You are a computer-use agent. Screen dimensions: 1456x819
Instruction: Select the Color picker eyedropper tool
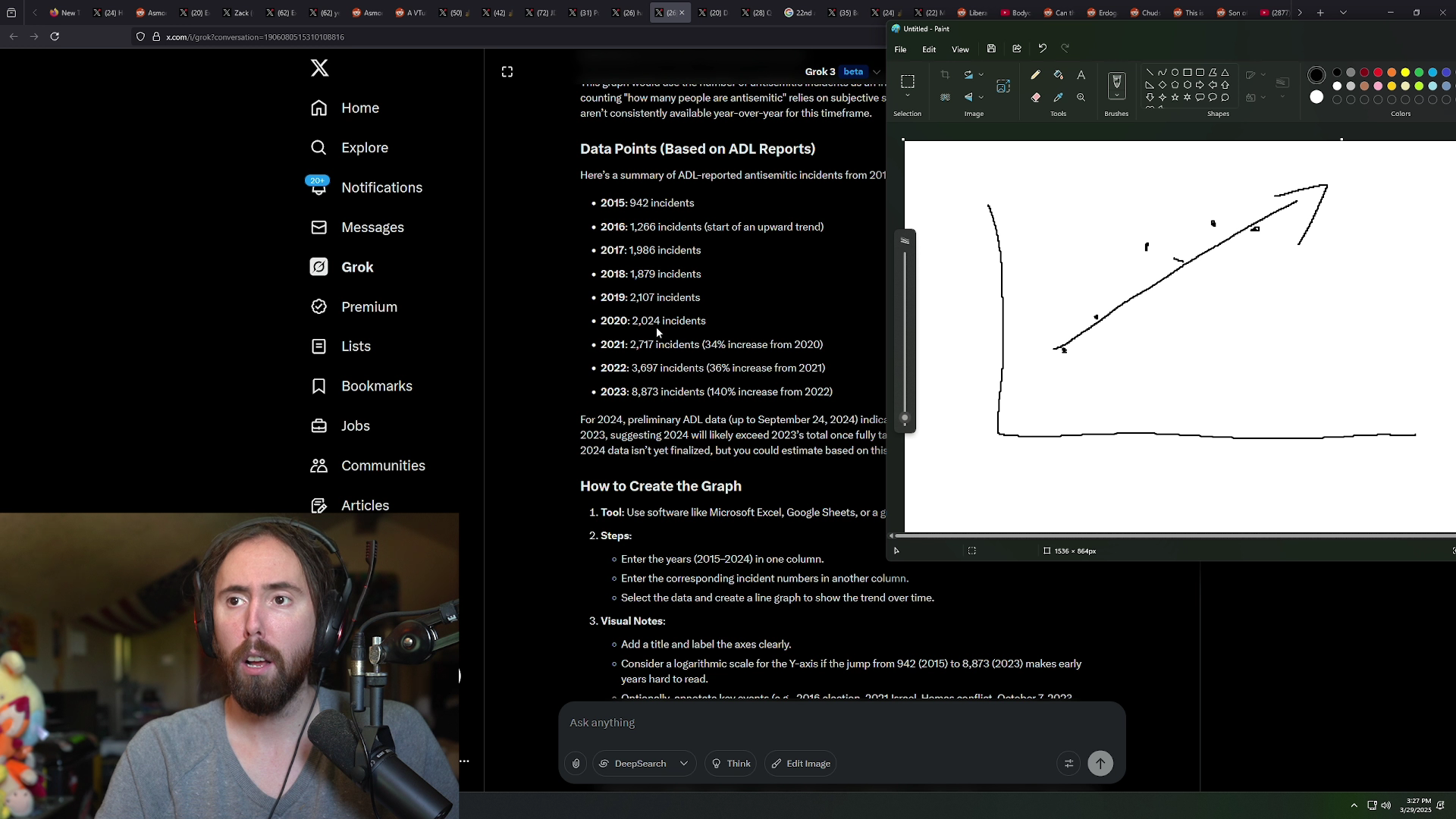1059,97
